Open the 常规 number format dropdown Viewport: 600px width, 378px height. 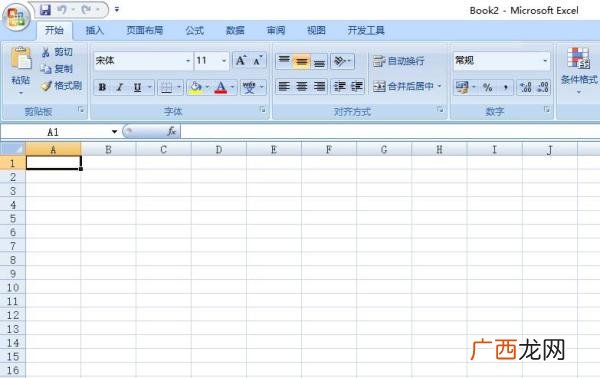[545, 60]
